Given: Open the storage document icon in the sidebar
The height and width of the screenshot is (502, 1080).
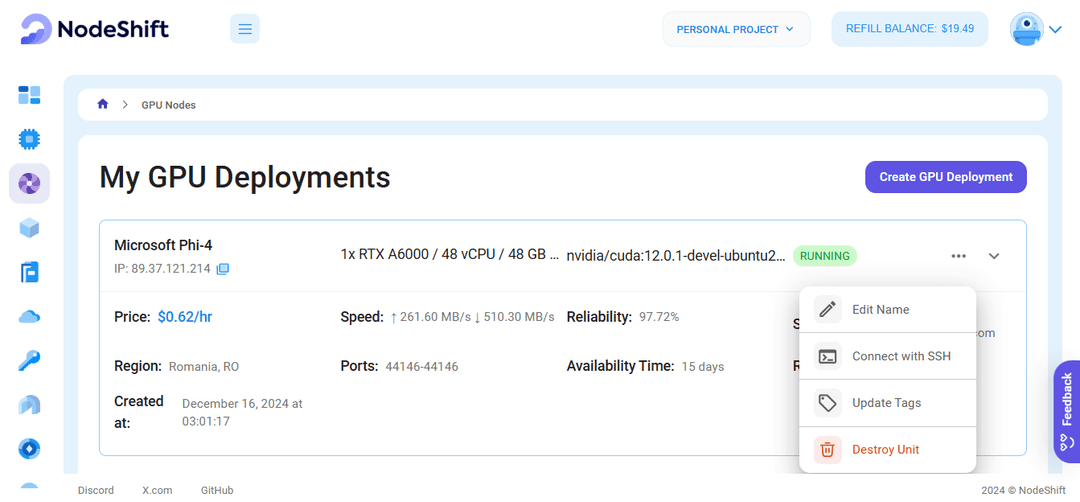Looking at the screenshot, I should pos(29,272).
